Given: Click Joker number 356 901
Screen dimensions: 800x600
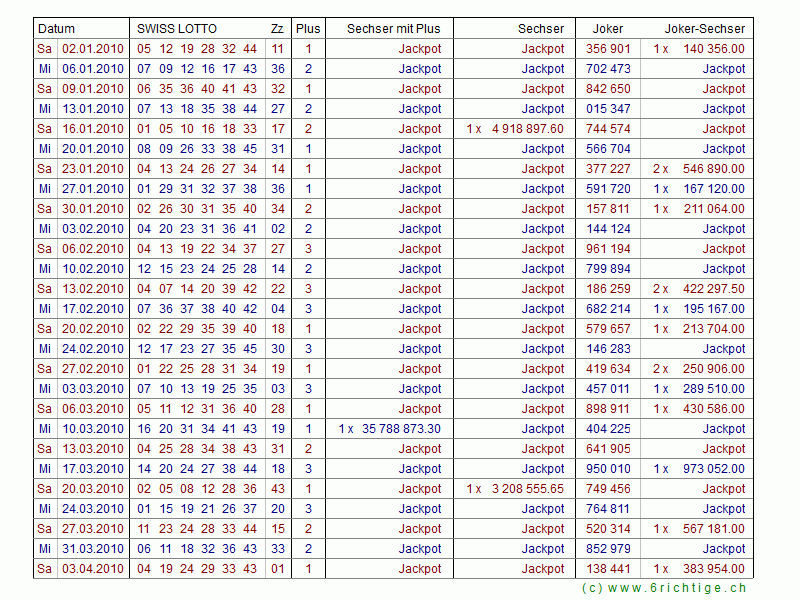Looking at the screenshot, I should point(608,49).
